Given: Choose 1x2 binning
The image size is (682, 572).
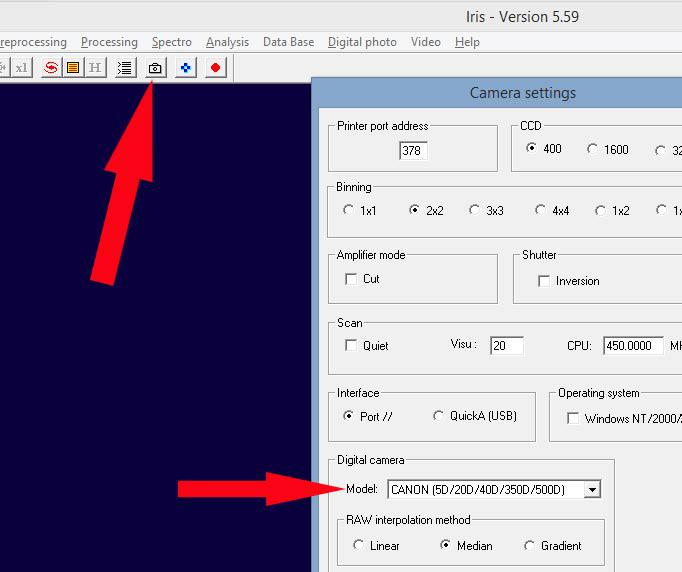Looking at the screenshot, I should (600, 211).
